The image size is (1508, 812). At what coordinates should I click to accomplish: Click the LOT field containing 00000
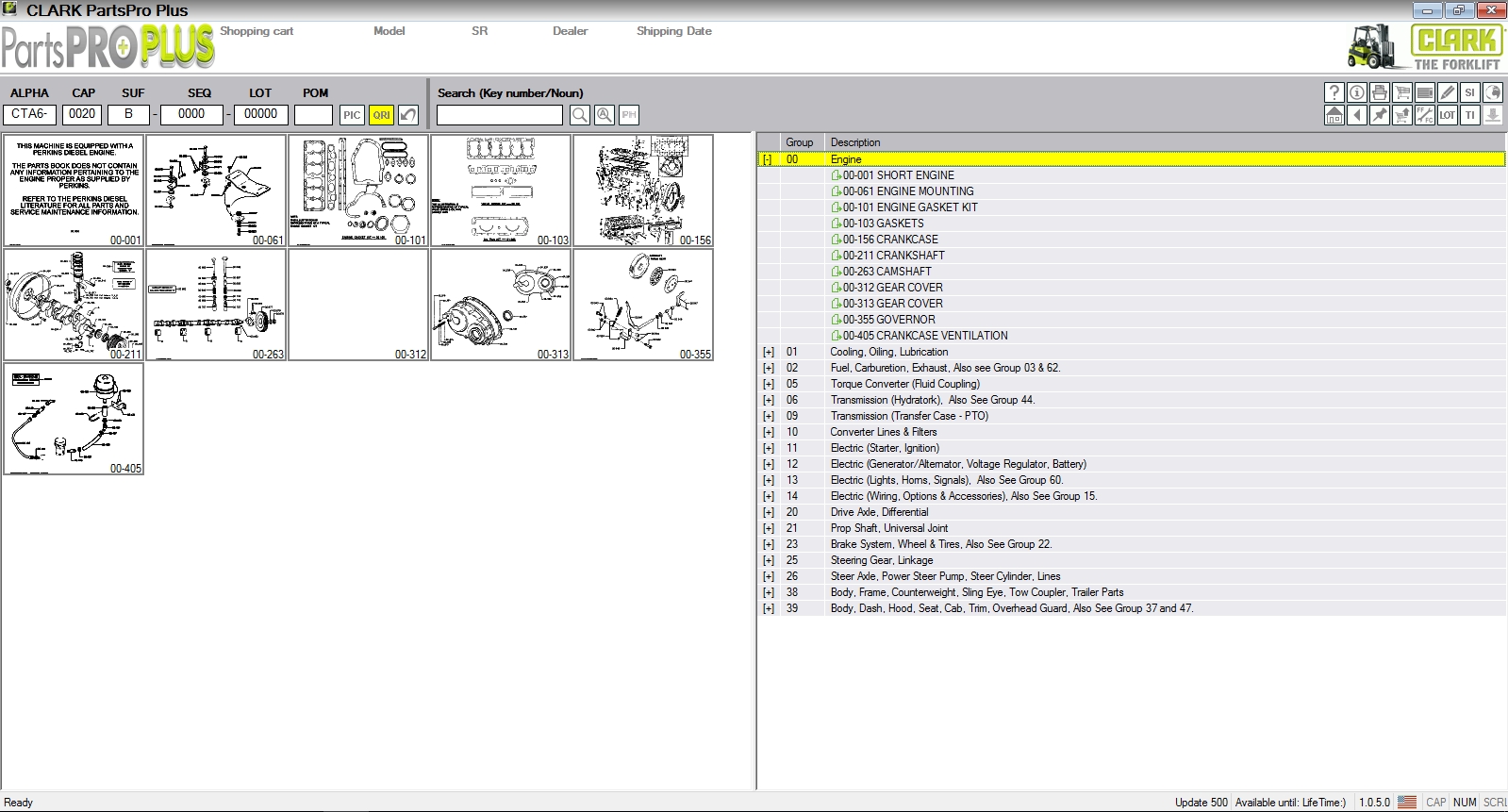[261, 114]
